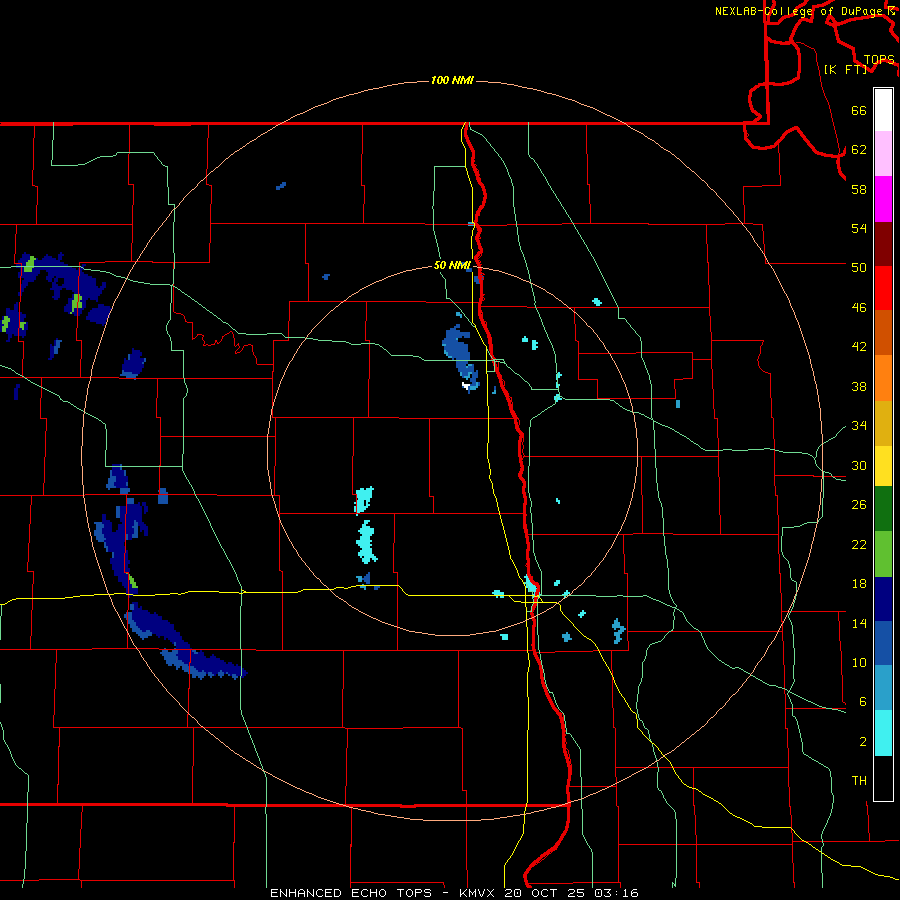Click the legend value 66
The height and width of the screenshot is (900, 900).
pos(859,111)
